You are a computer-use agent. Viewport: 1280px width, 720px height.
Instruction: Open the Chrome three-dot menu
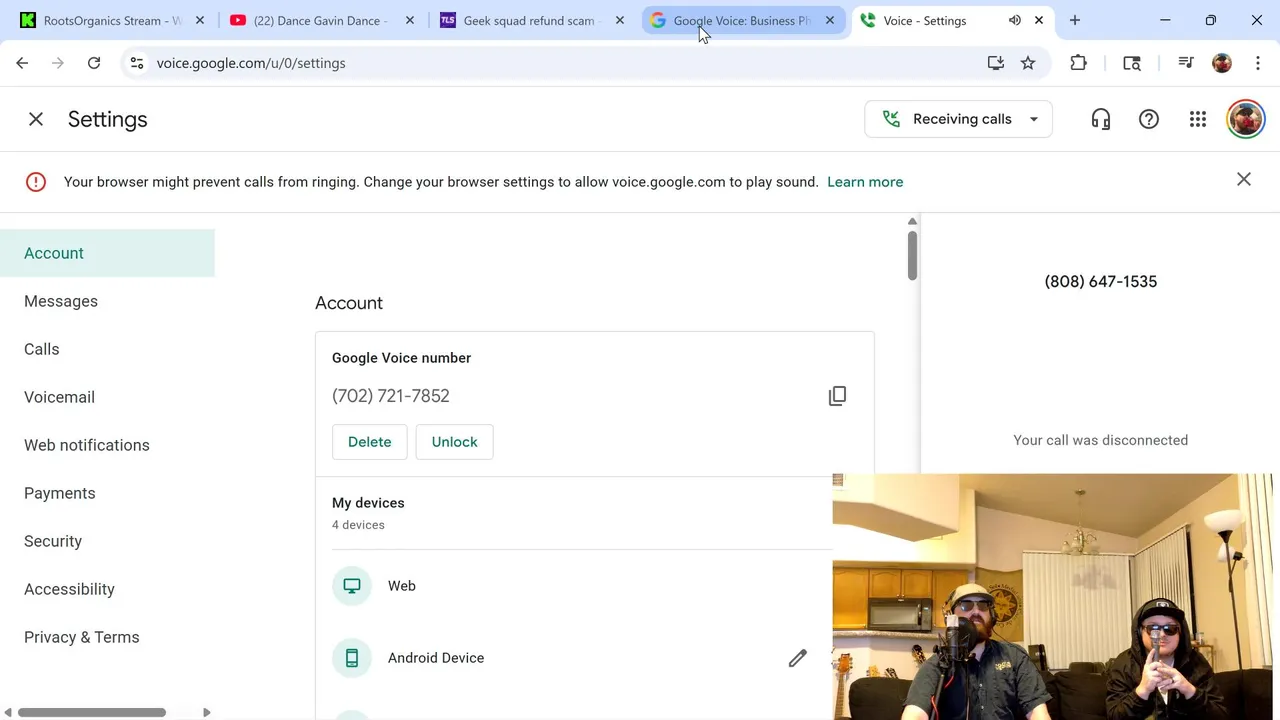(1258, 63)
